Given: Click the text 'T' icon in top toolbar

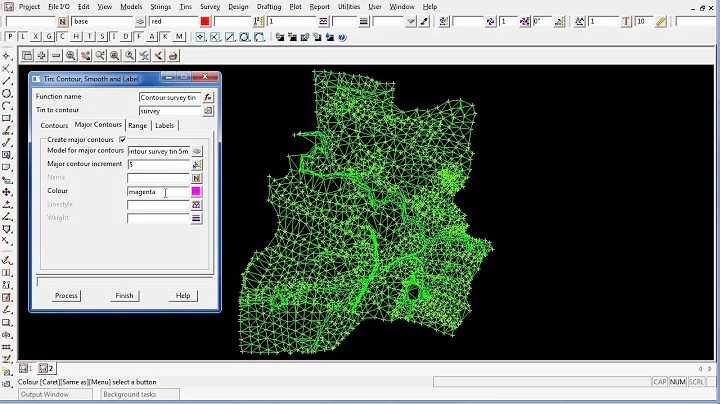Looking at the screenshot, I should click(x=626, y=22).
